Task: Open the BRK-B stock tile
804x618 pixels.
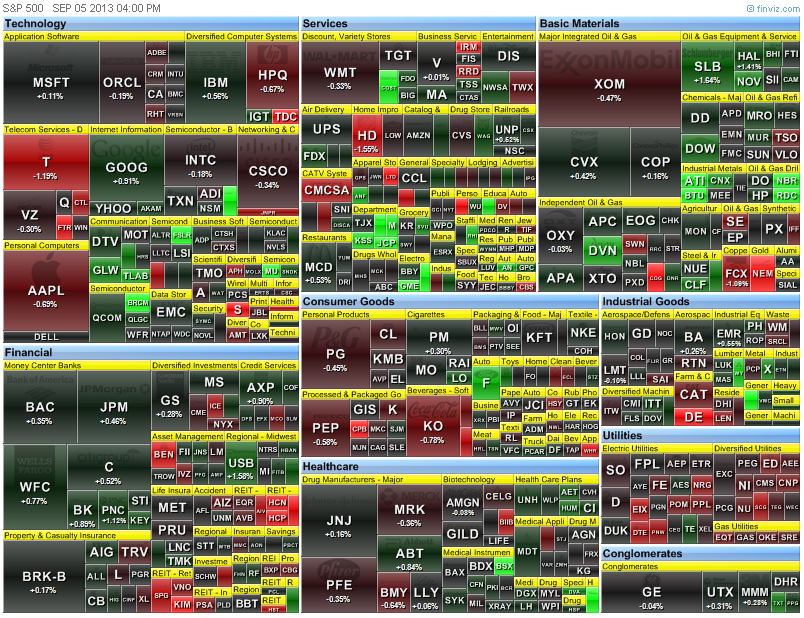Action: pos(44,577)
